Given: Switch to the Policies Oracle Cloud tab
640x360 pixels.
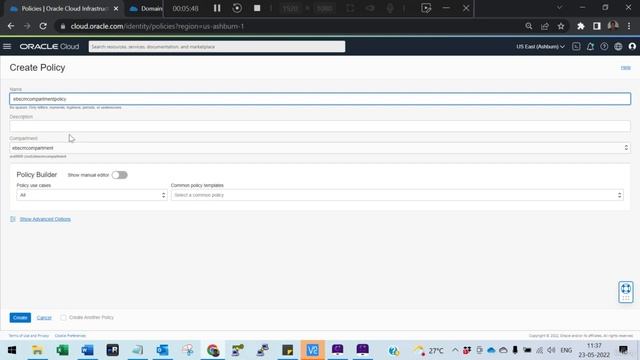Looking at the screenshot, I should 62,8.
